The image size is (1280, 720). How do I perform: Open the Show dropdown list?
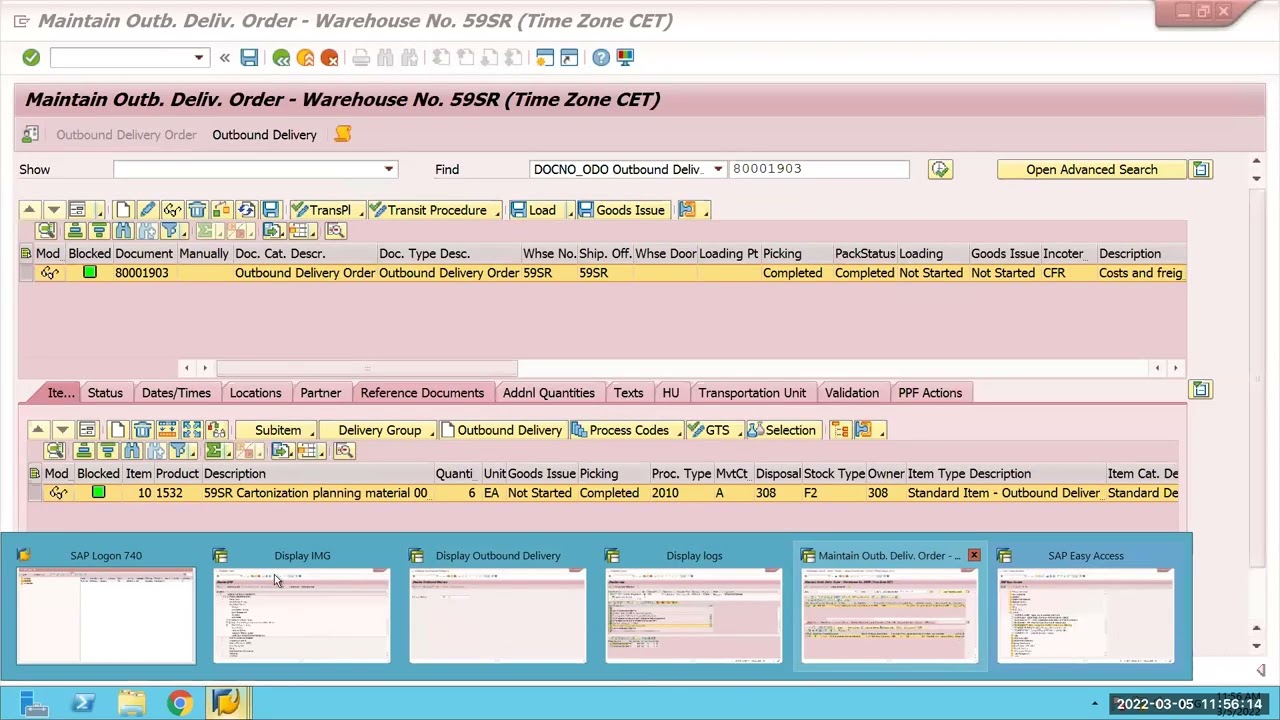click(x=388, y=169)
